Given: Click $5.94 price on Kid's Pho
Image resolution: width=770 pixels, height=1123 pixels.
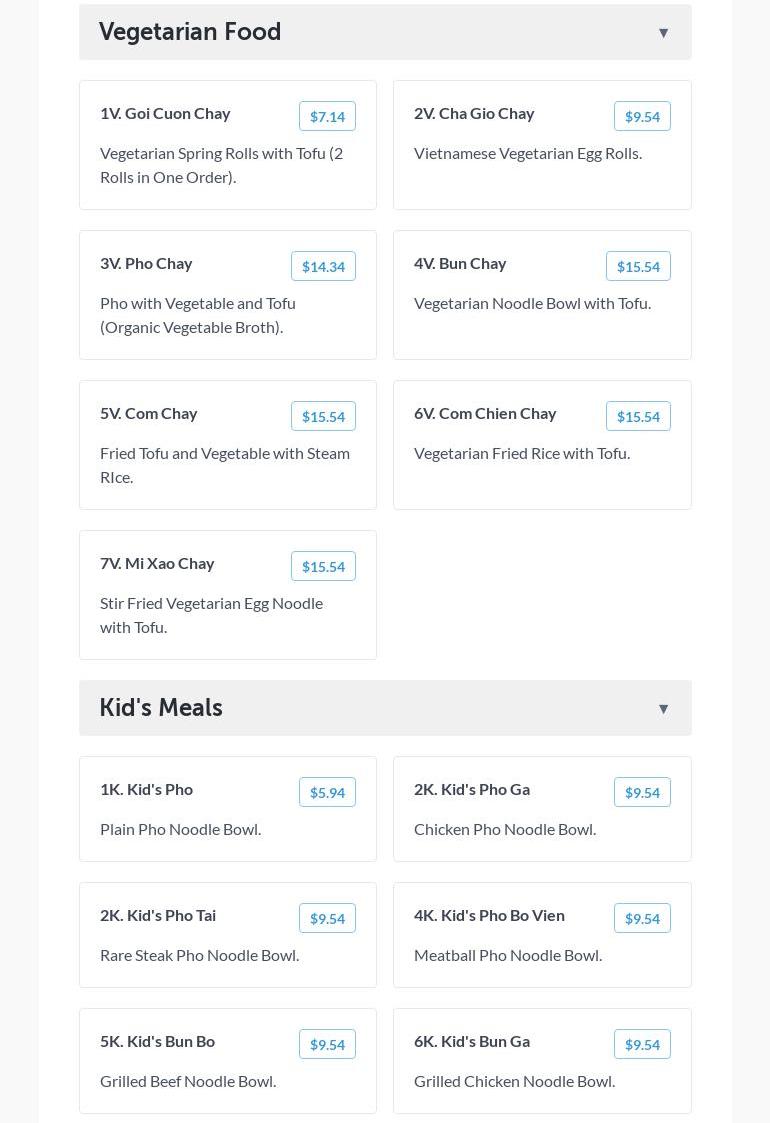Looking at the screenshot, I should tap(327, 792).
